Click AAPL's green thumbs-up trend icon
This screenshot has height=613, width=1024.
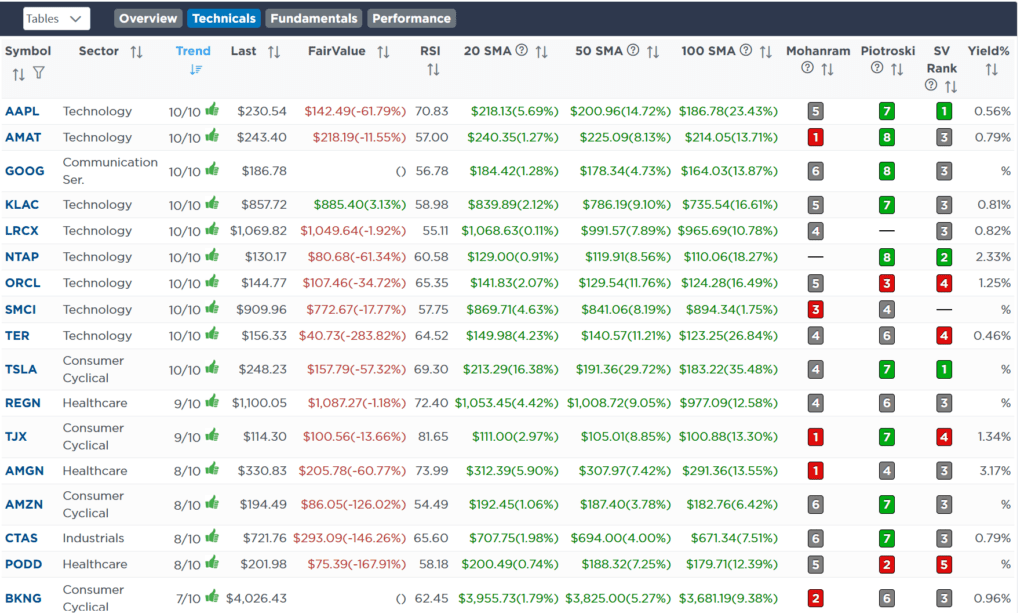pos(211,110)
